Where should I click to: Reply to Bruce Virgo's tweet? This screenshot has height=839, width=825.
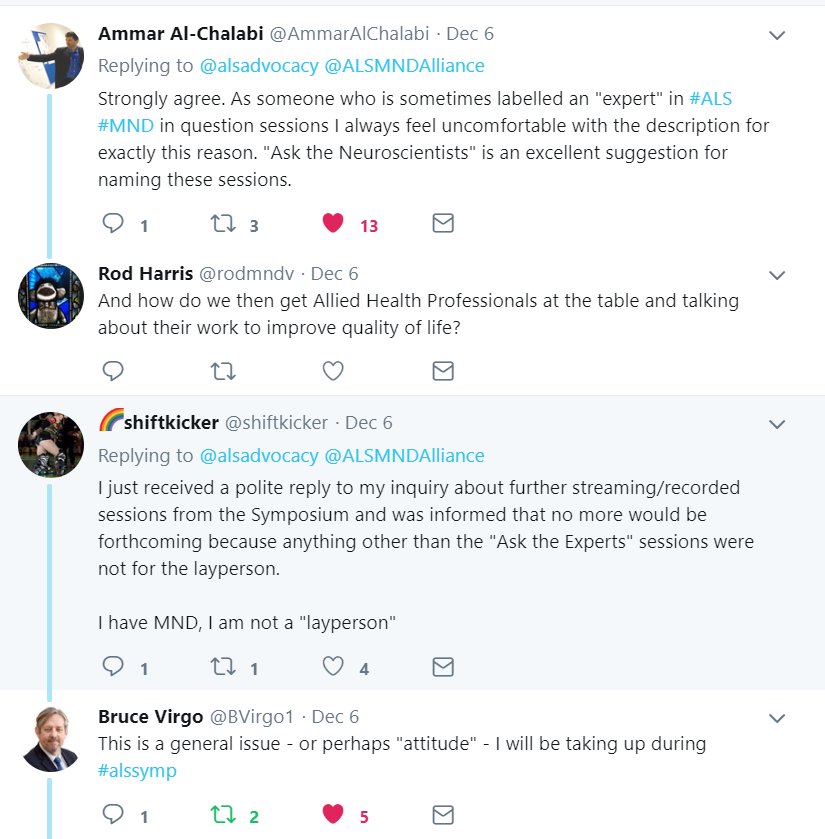click(x=113, y=815)
